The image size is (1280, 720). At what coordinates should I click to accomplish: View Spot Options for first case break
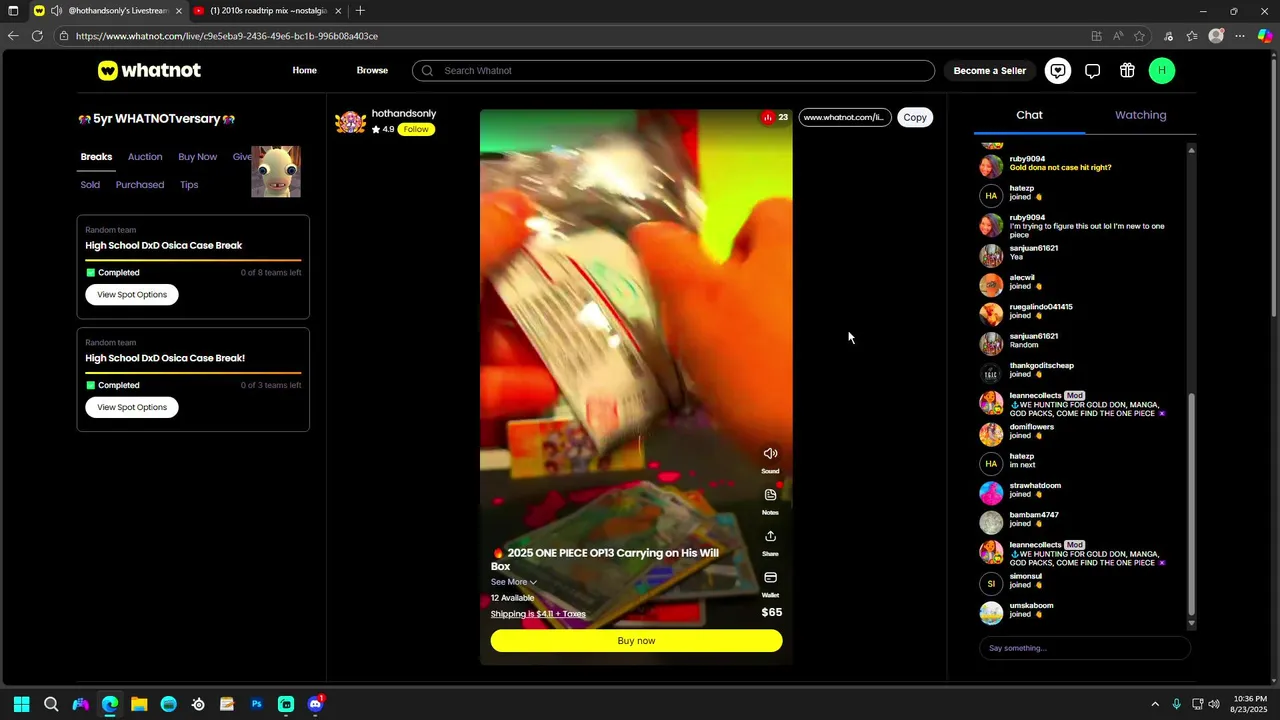pyautogui.click(x=132, y=295)
